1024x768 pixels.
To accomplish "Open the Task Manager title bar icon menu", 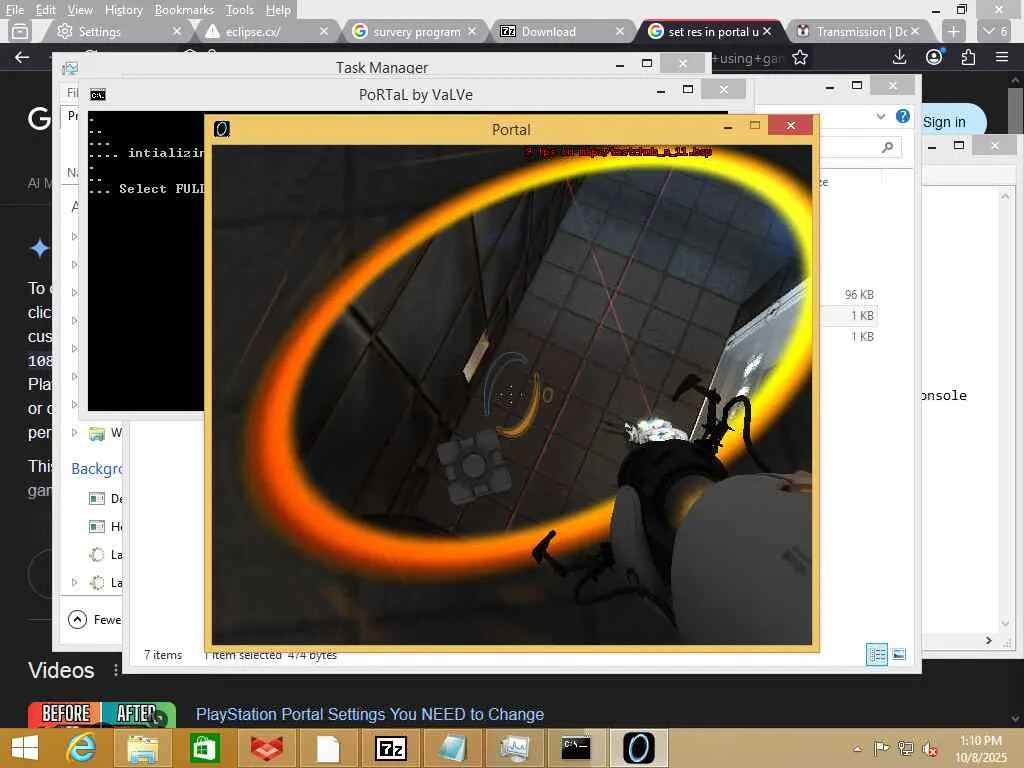I will click(x=69, y=67).
